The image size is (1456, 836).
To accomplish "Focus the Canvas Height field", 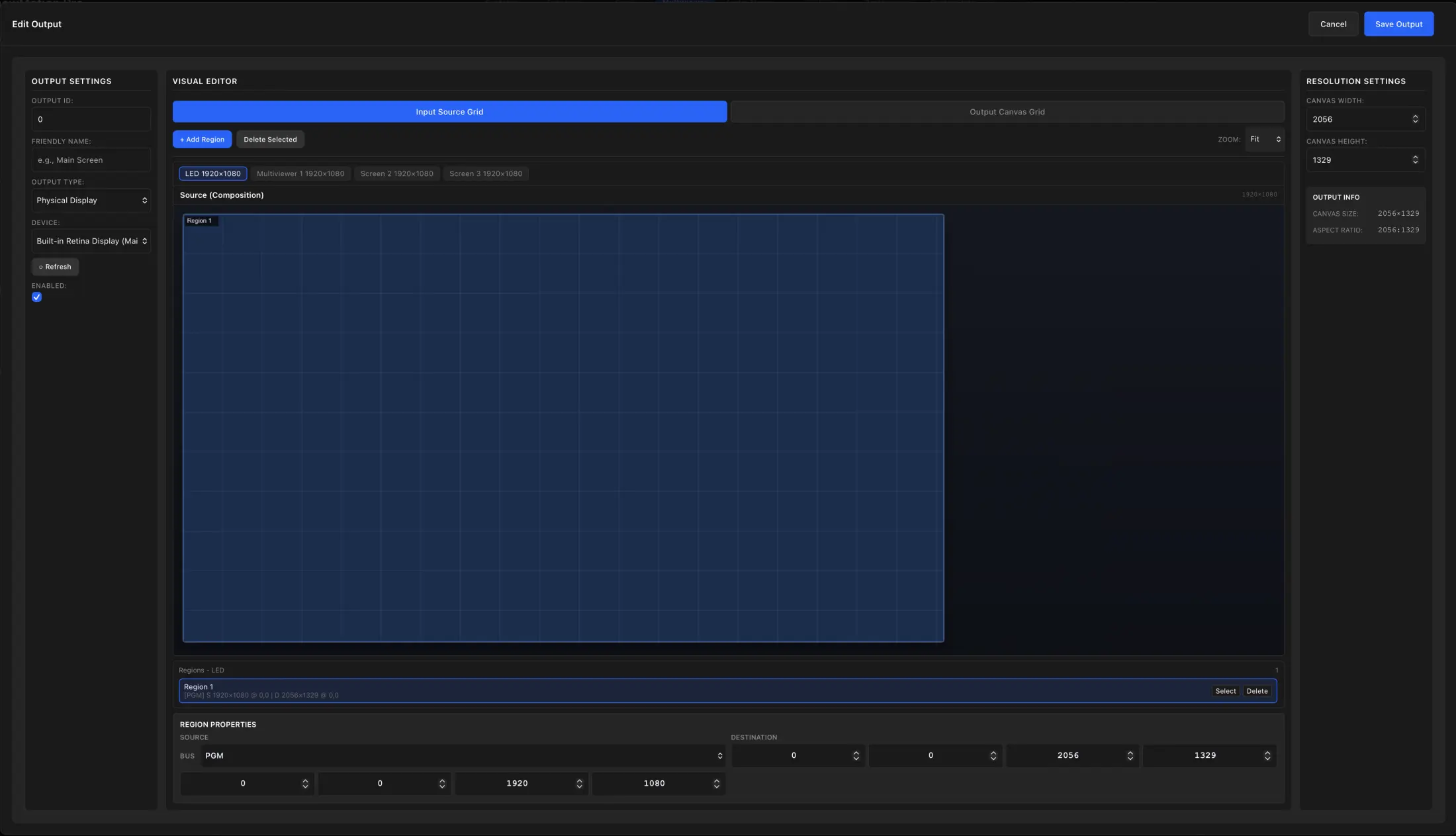I will point(1365,160).
